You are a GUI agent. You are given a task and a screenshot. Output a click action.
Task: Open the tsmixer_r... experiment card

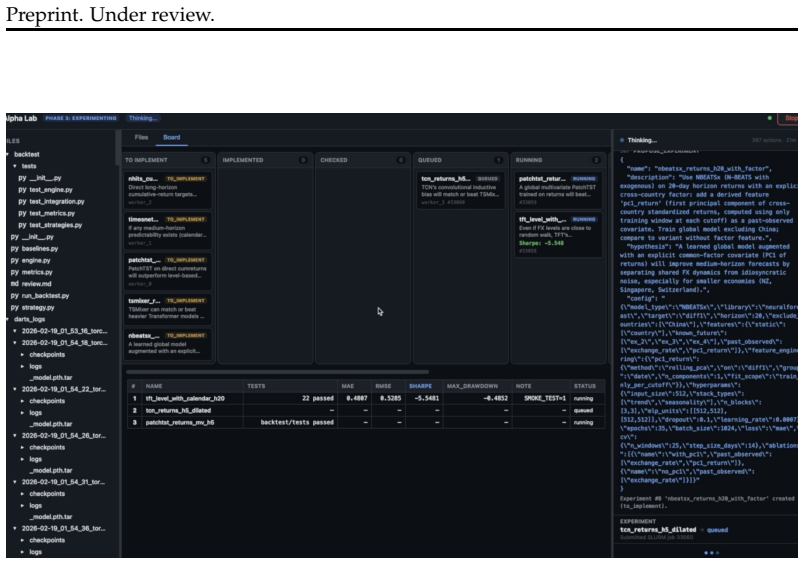coord(168,309)
